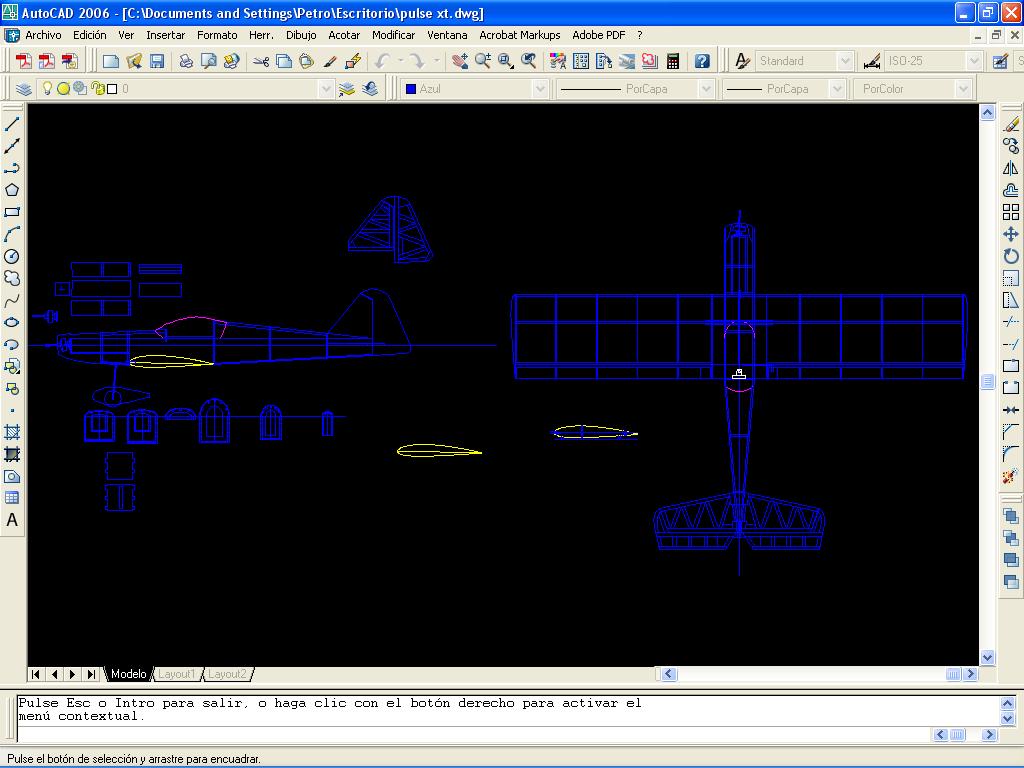This screenshot has height=768, width=1024.
Task: Toggle layer 0 on/off lightbulb
Action: [x=47, y=88]
